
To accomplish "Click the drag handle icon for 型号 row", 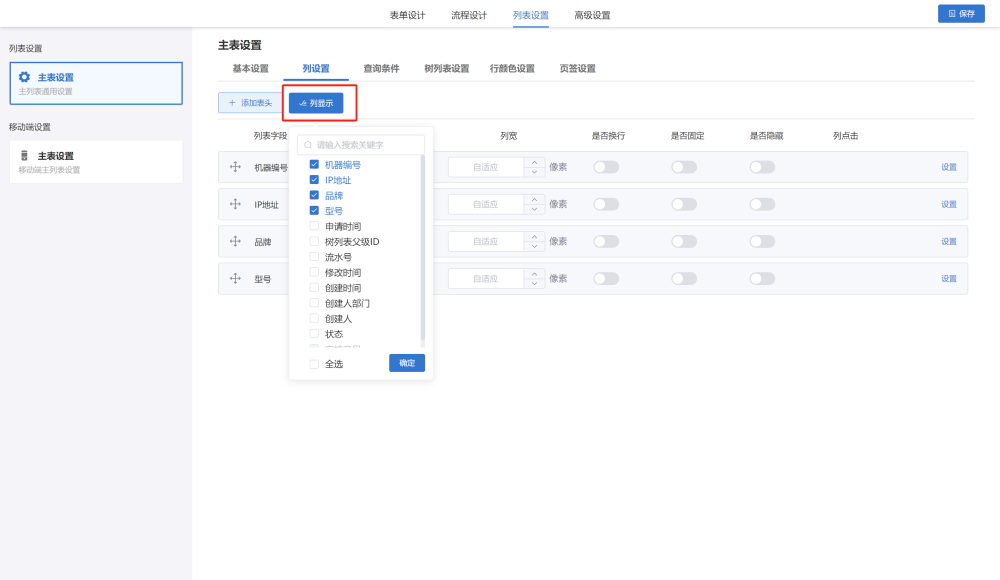I will click(236, 278).
